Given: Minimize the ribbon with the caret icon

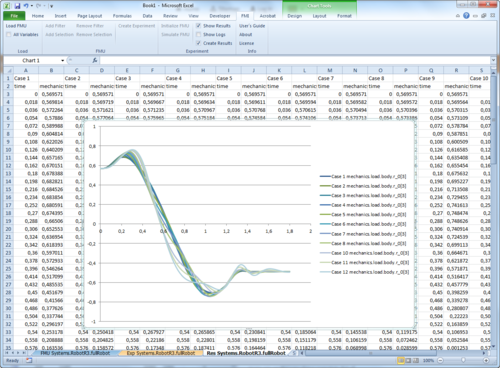Looking at the screenshot, I should tap(458, 16).
